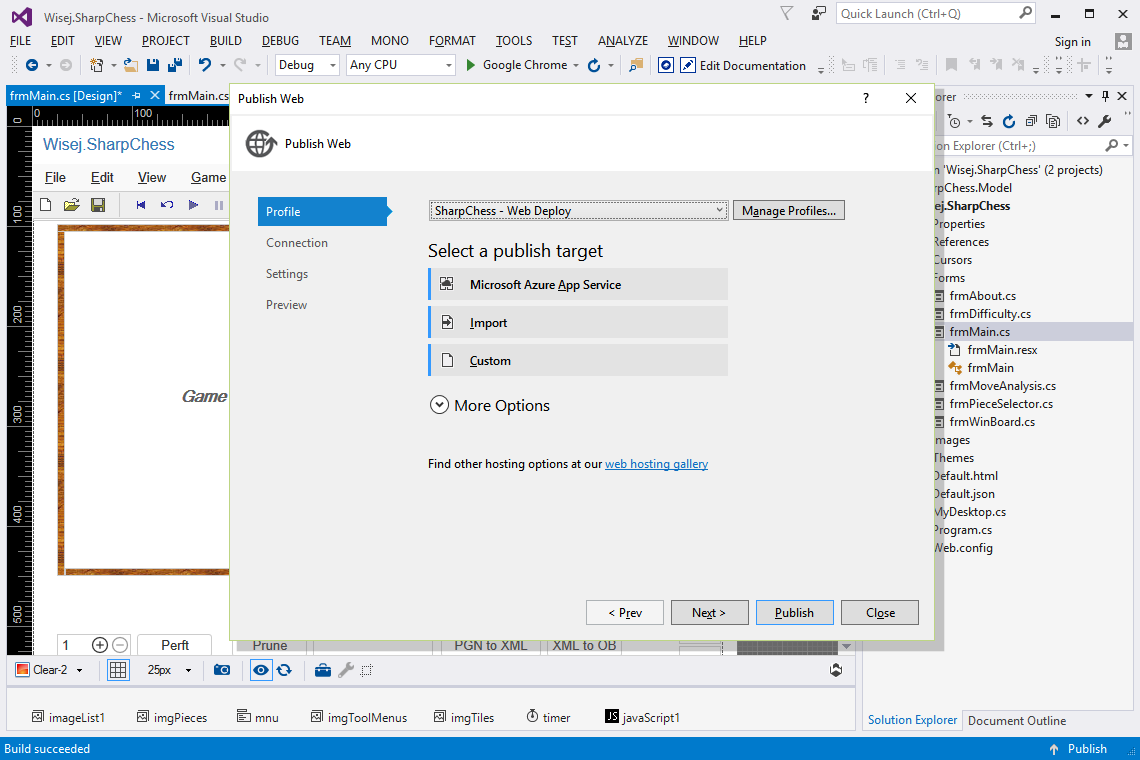Click the Clear-2 theme color swatch
Viewport: 1140px width, 760px height.
point(23,670)
